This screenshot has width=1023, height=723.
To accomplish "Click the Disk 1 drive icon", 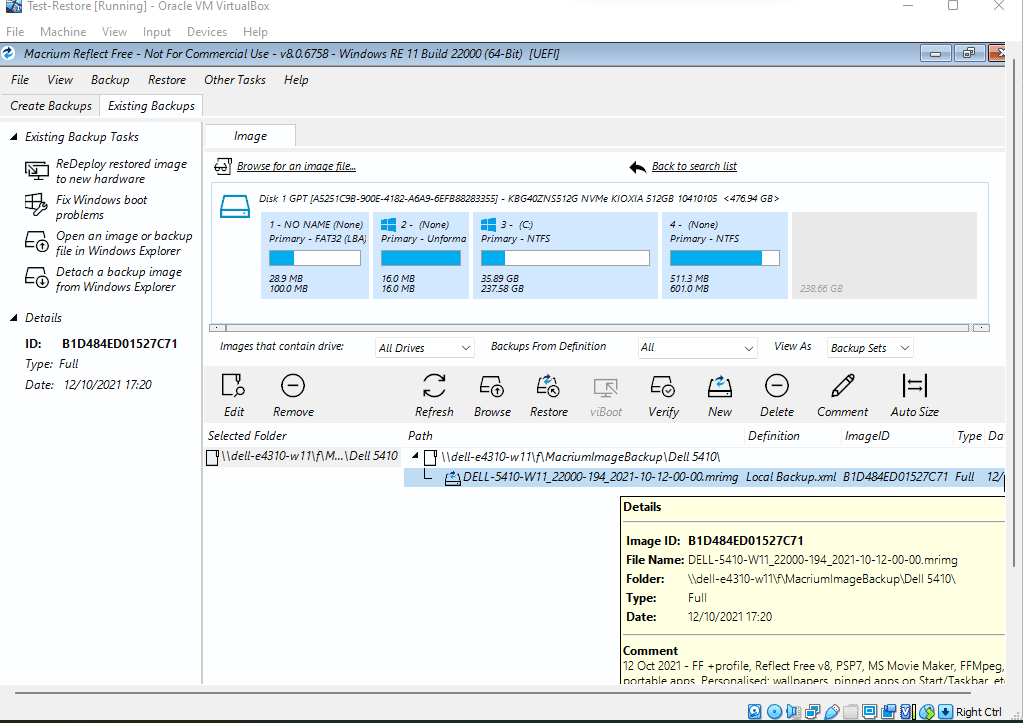I will tap(235, 206).
